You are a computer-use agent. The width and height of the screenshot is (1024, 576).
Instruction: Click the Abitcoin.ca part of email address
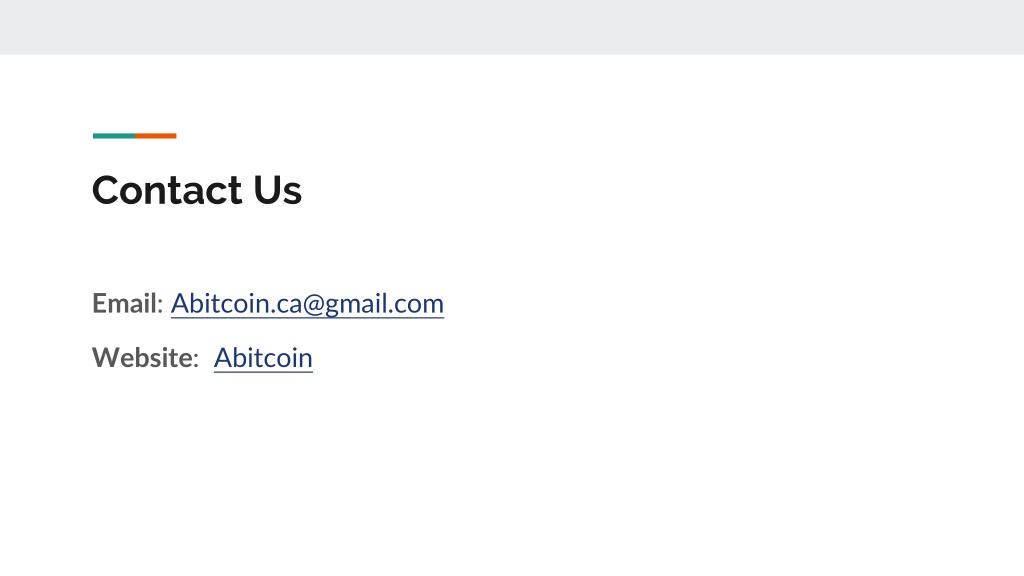click(236, 304)
